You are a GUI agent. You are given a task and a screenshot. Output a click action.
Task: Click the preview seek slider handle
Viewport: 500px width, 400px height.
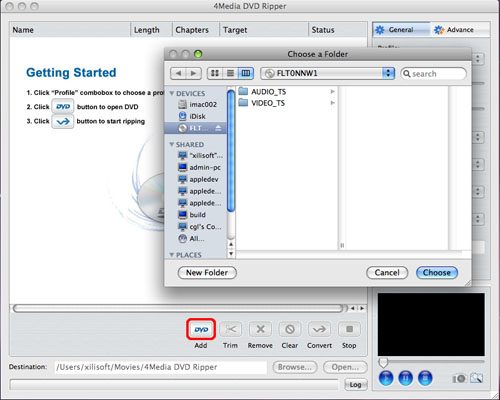tap(383, 363)
